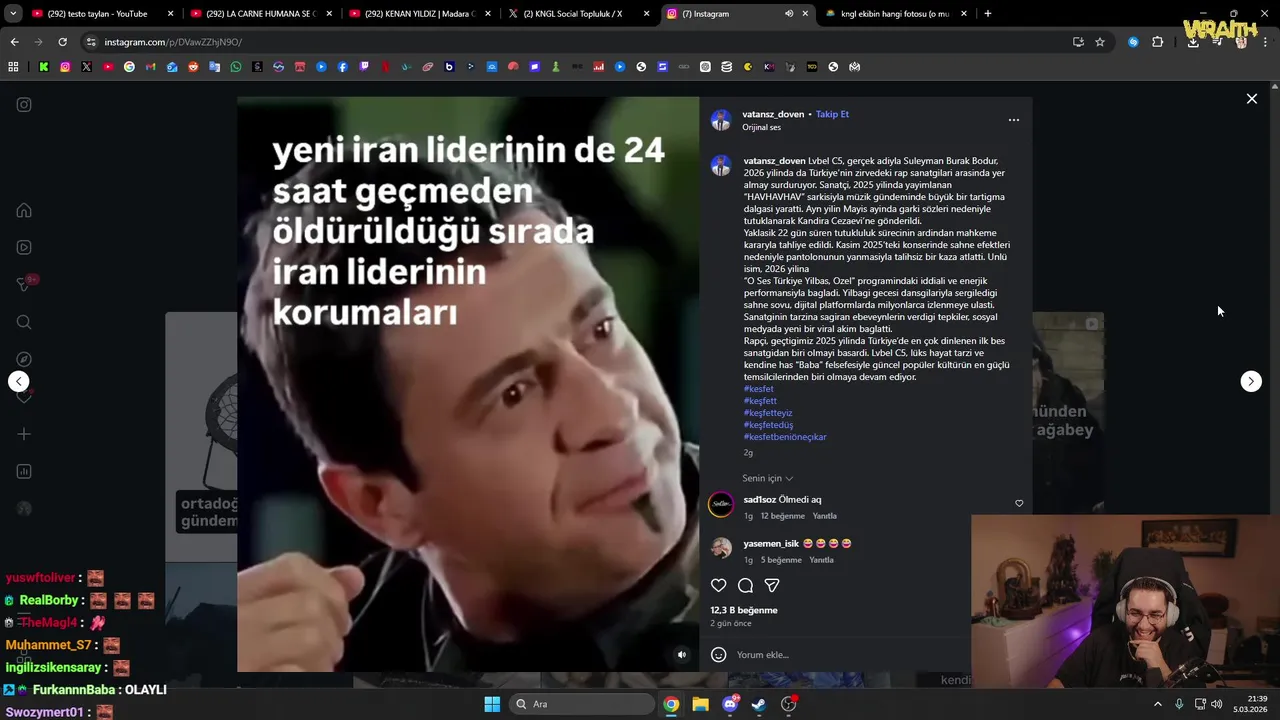Open the #keşfetedüş hashtag

(x=768, y=425)
